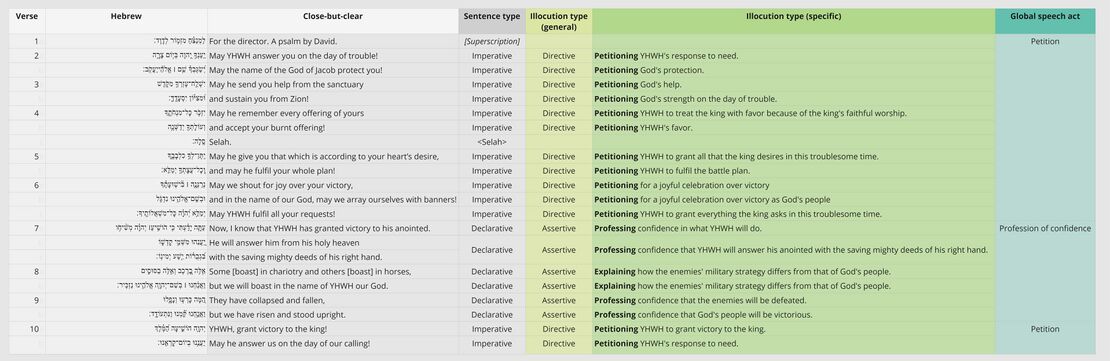The height and width of the screenshot is (361, 1110).
Task: Click "Assertive" beside "but we have risen"
Action: tap(559, 315)
